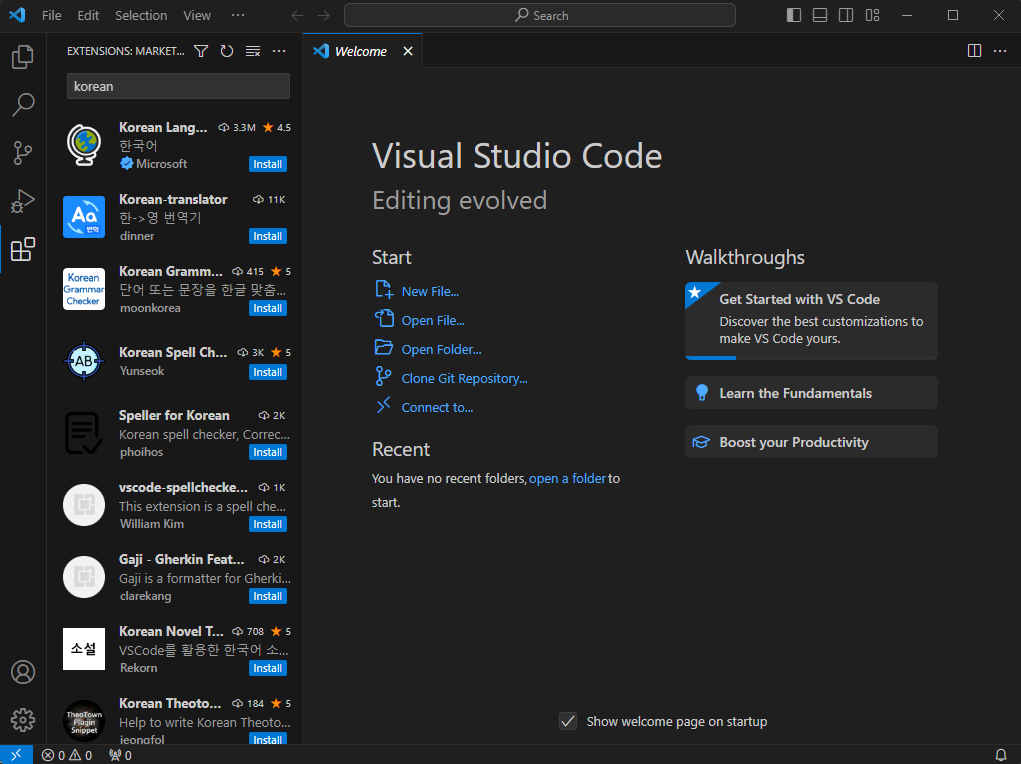Install Korean Spell Checker by Yunseok
1021x764 pixels.
[268, 373]
